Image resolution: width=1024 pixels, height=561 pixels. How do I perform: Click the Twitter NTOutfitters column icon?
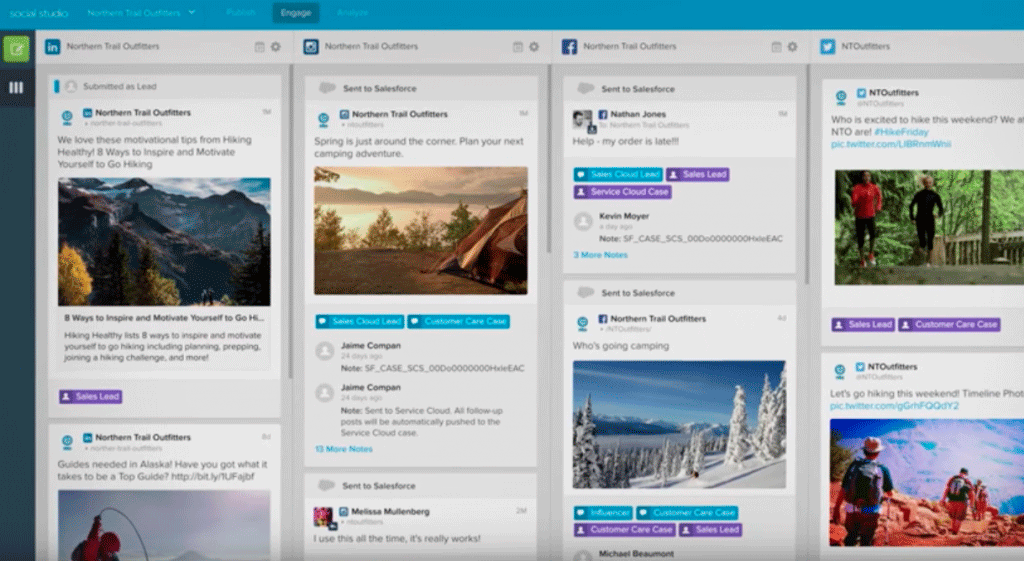click(827, 46)
